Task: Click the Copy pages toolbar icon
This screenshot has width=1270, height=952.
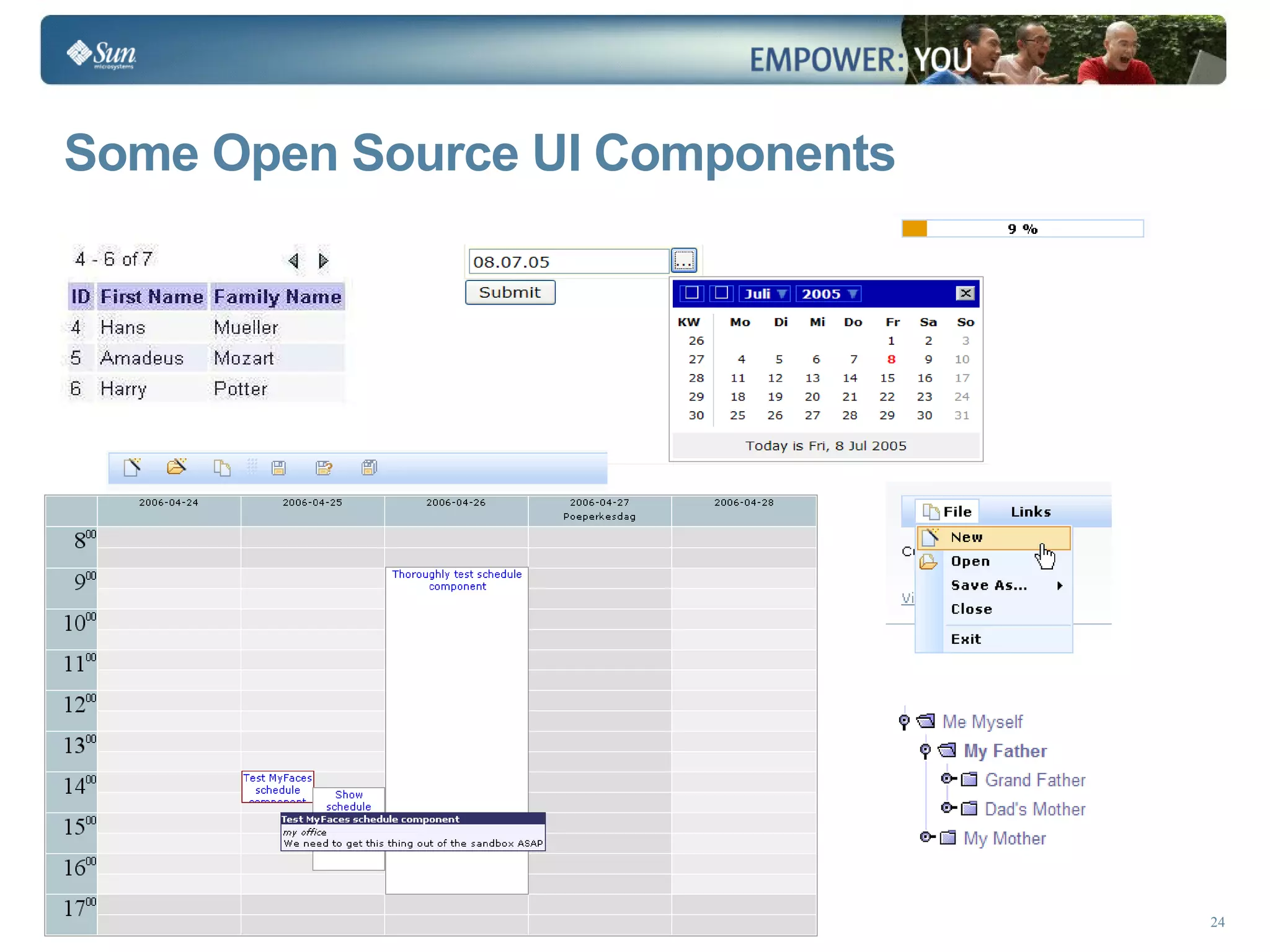Action: tap(221, 468)
